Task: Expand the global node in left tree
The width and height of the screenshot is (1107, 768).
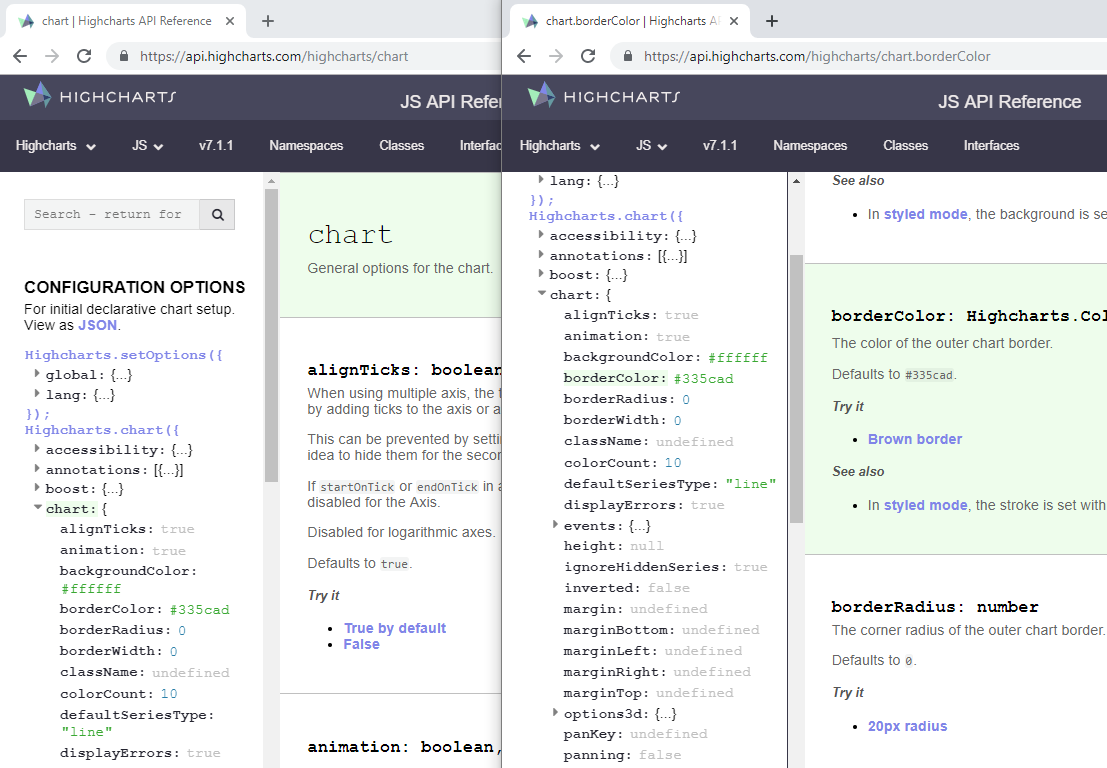Action: click(x=37, y=375)
